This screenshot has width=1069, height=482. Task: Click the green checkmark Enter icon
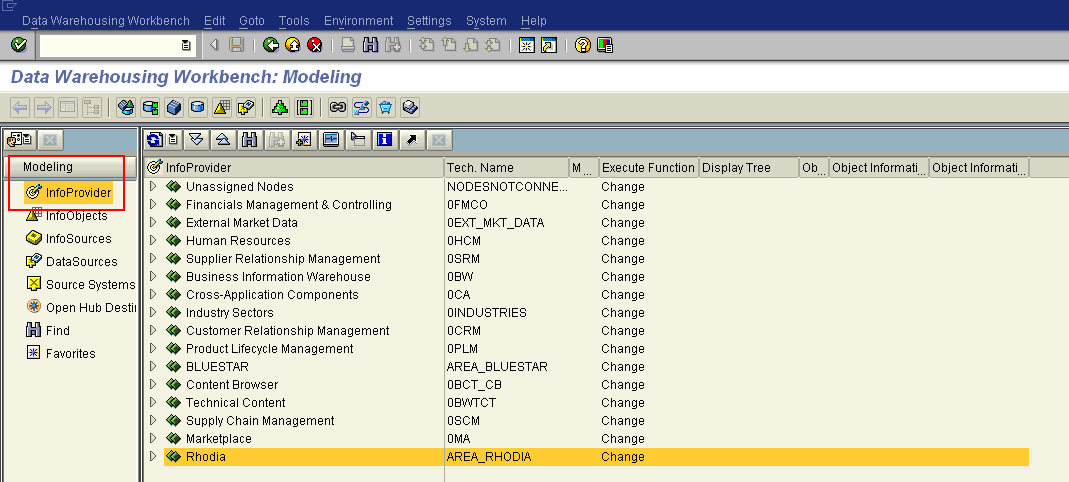(19, 46)
